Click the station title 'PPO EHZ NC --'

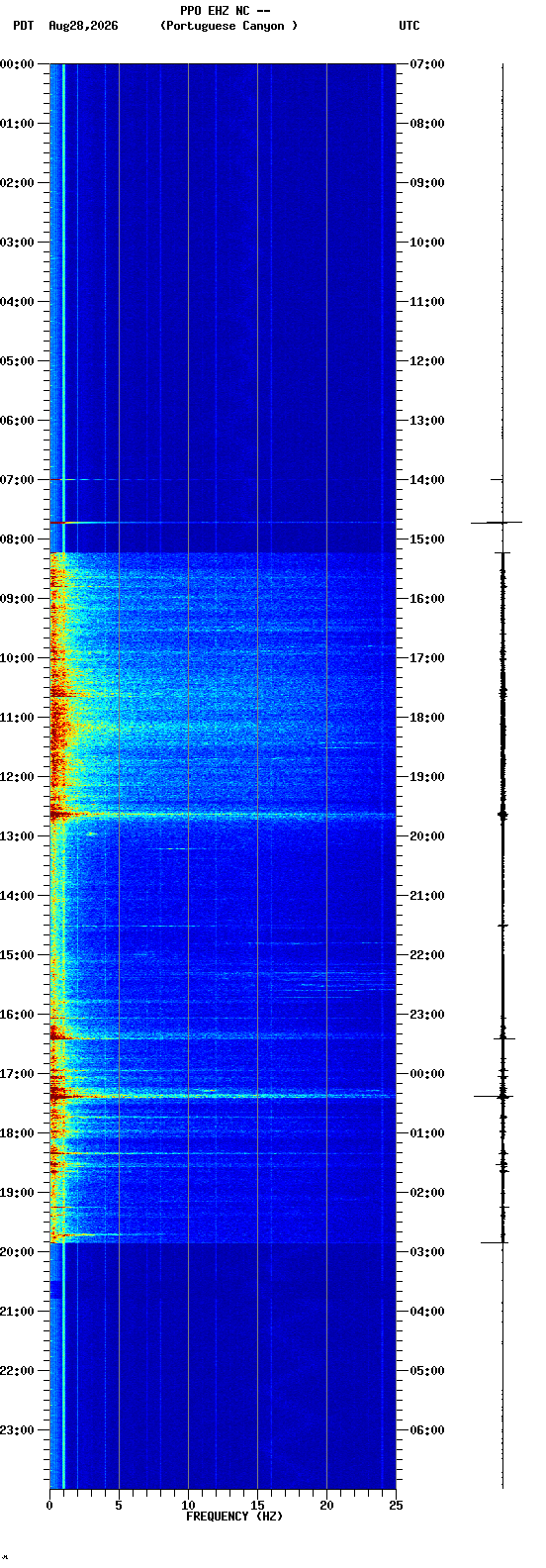point(226,11)
